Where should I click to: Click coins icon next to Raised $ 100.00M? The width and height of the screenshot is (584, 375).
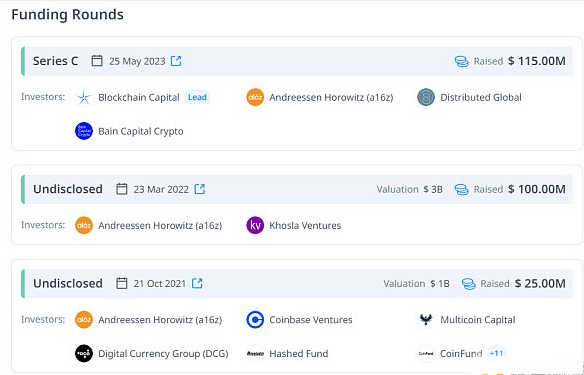pyautogui.click(x=461, y=189)
